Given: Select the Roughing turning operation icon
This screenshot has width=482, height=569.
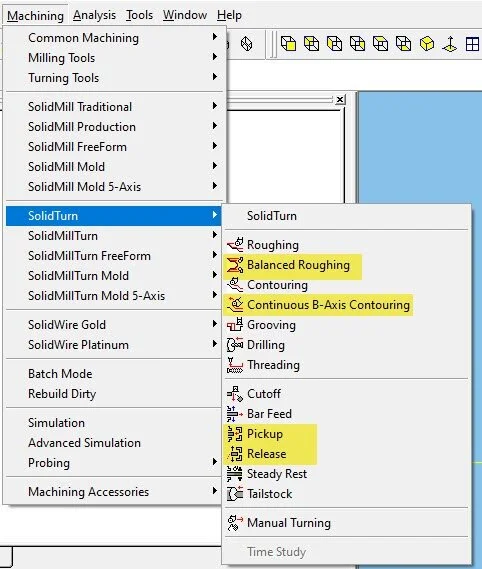Looking at the screenshot, I should (x=235, y=245).
